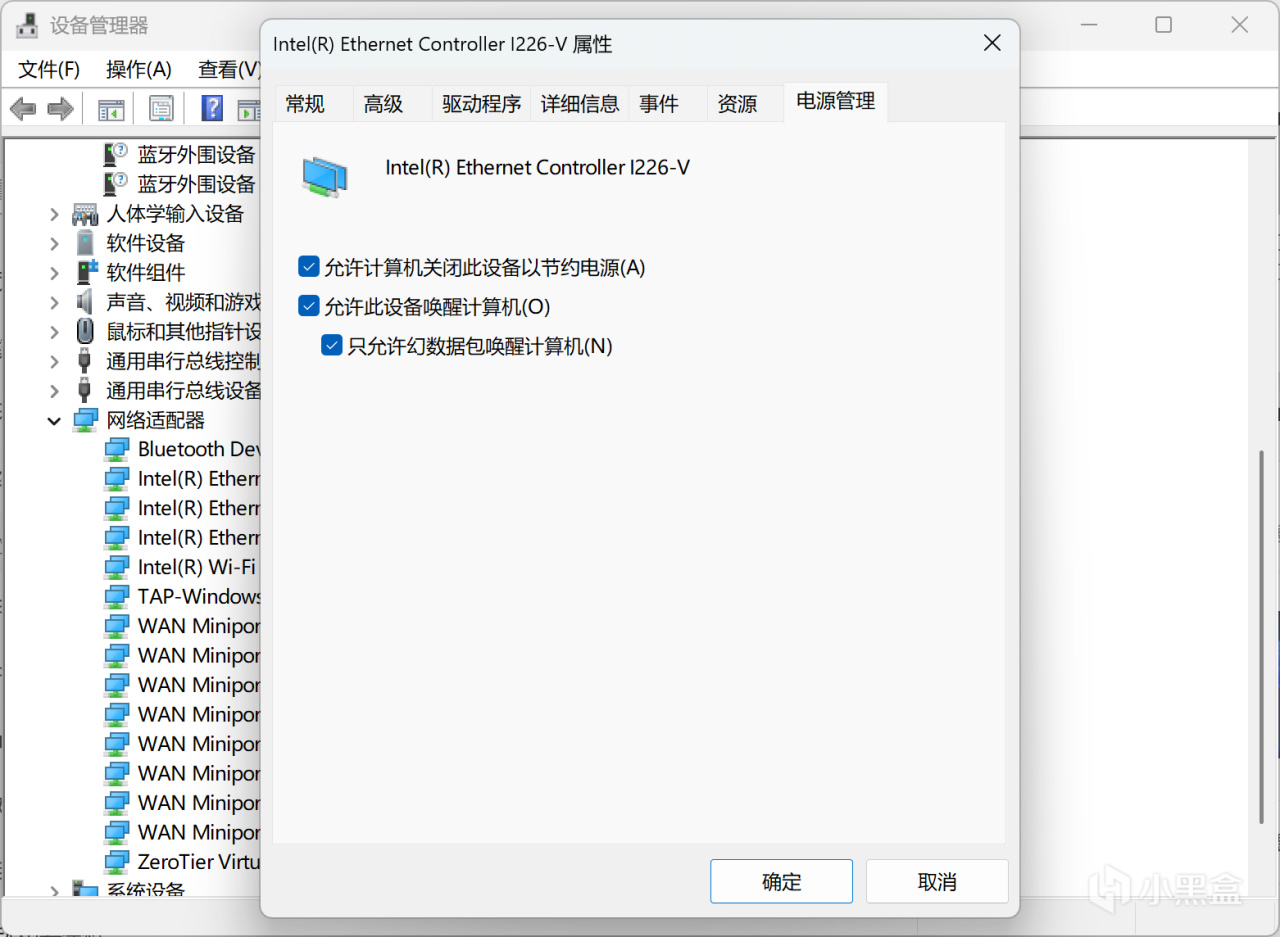
Task: Expand the 软件组件 tree node
Action: [55, 272]
